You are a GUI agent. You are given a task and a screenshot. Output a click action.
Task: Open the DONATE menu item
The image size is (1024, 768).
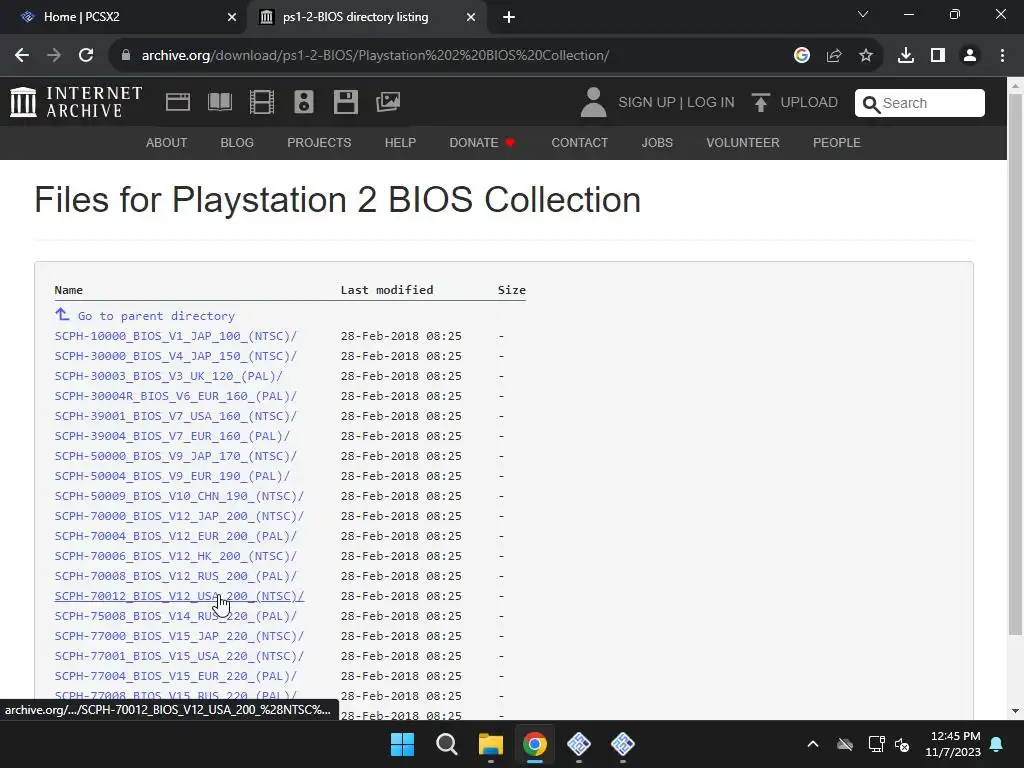(x=482, y=142)
